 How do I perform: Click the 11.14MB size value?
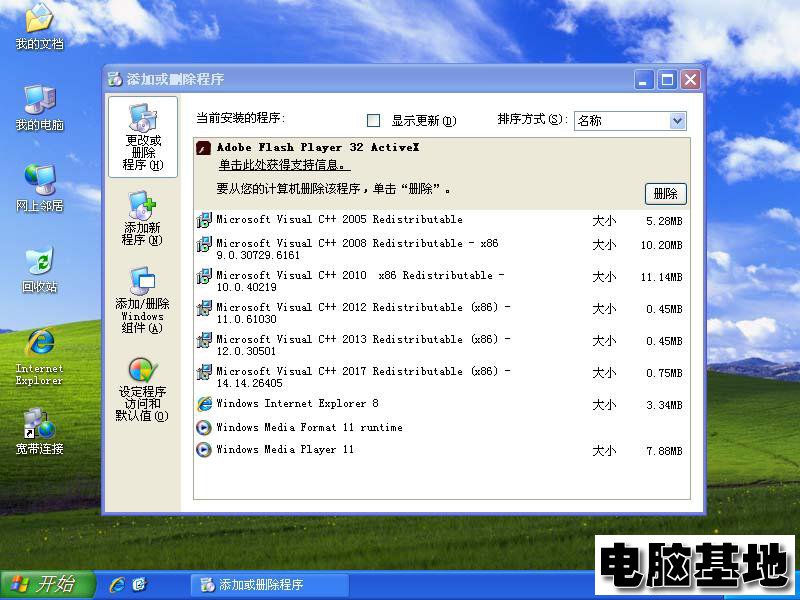click(x=661, y=278)
